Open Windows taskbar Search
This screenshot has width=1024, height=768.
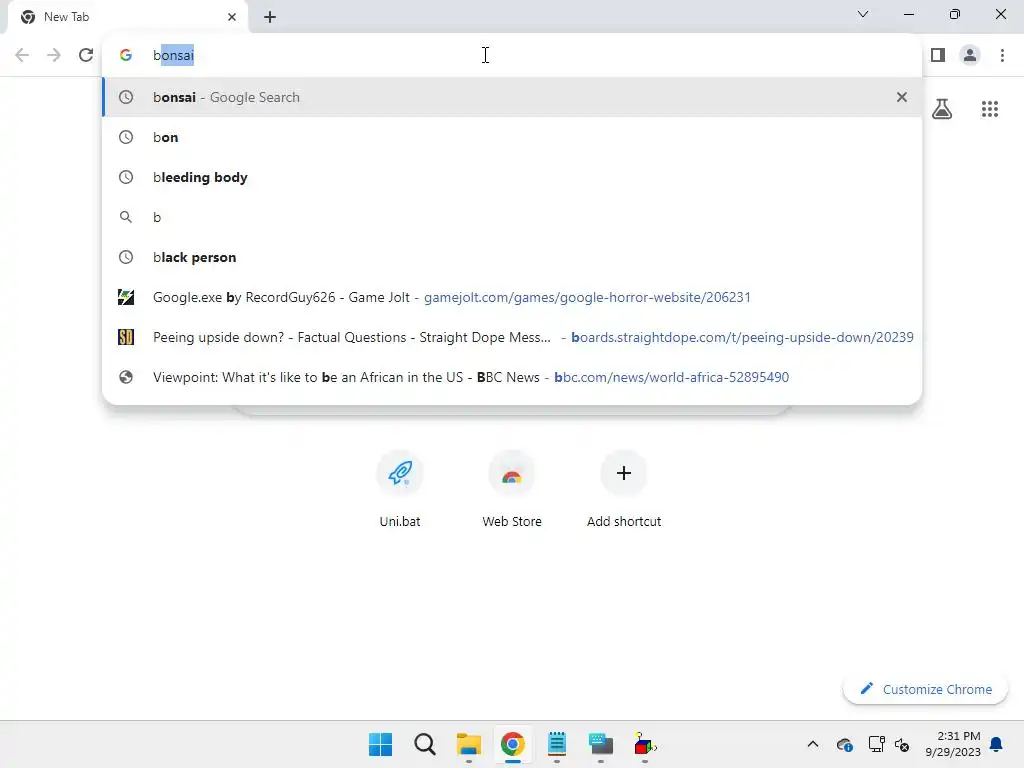click(x=424, y=744)
